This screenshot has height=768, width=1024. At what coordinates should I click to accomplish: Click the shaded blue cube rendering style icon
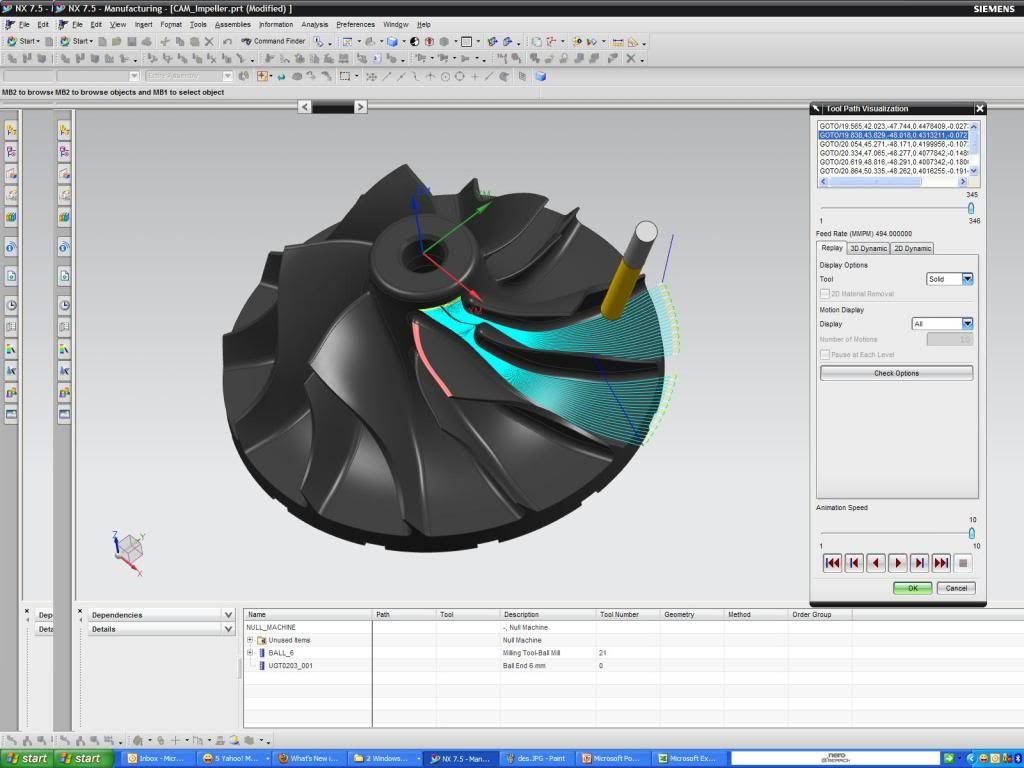click(x=392, y=42)
